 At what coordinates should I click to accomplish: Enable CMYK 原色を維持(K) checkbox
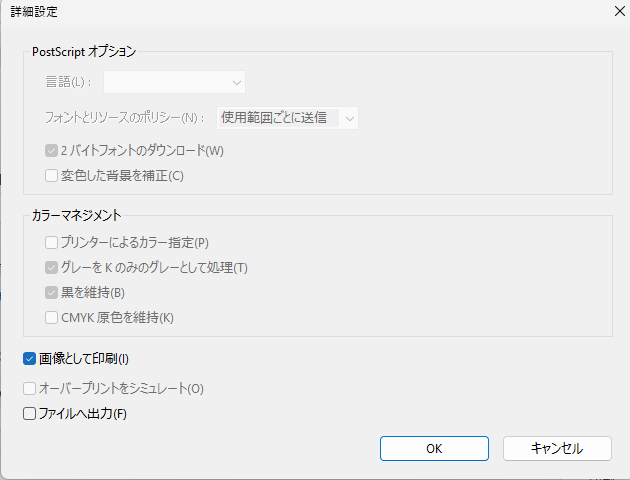coord(52,318)
